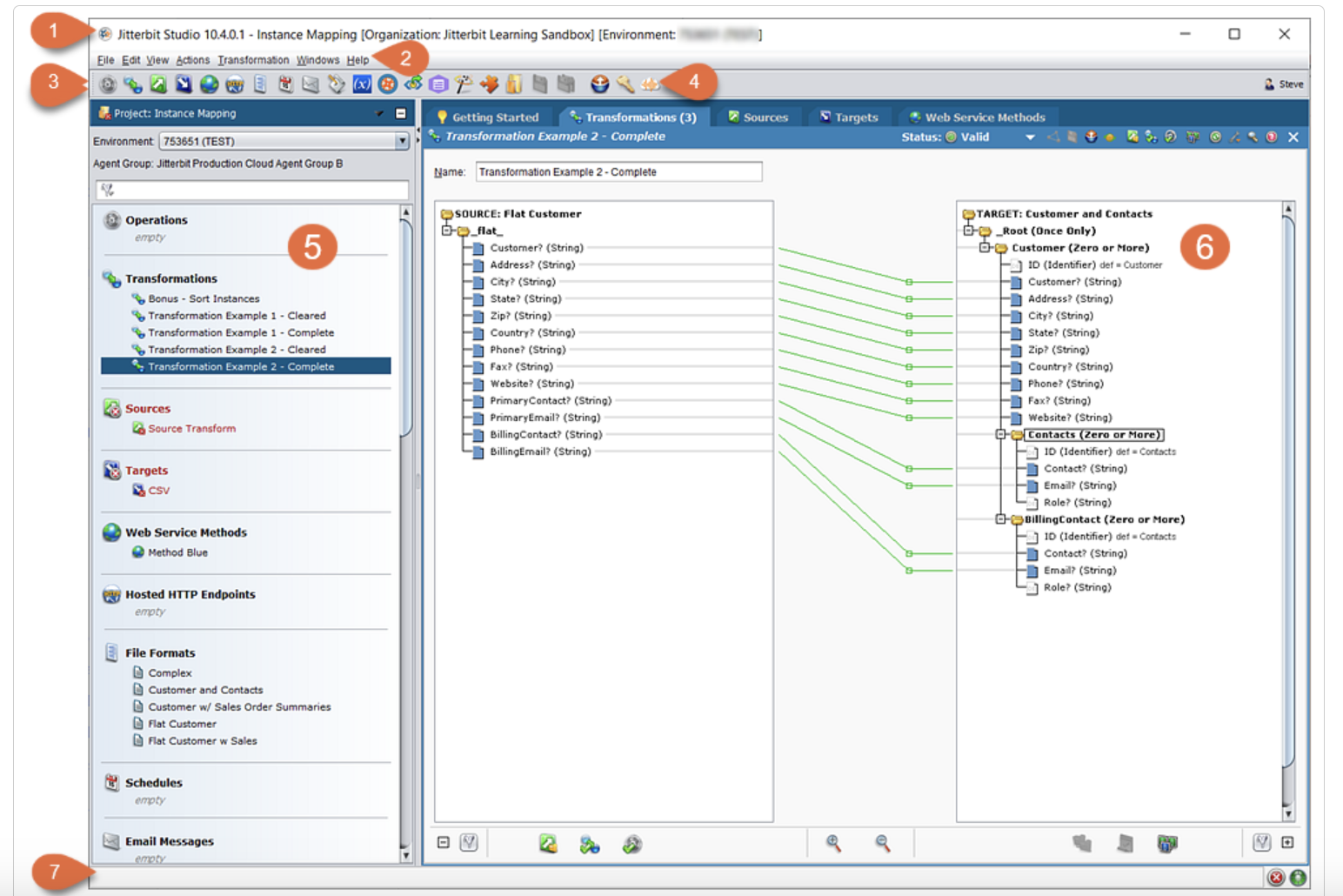This screenshot has height=896, width=1343.
Task: Open the Flat Customer w Sales file format
Action: coord(202,741)
